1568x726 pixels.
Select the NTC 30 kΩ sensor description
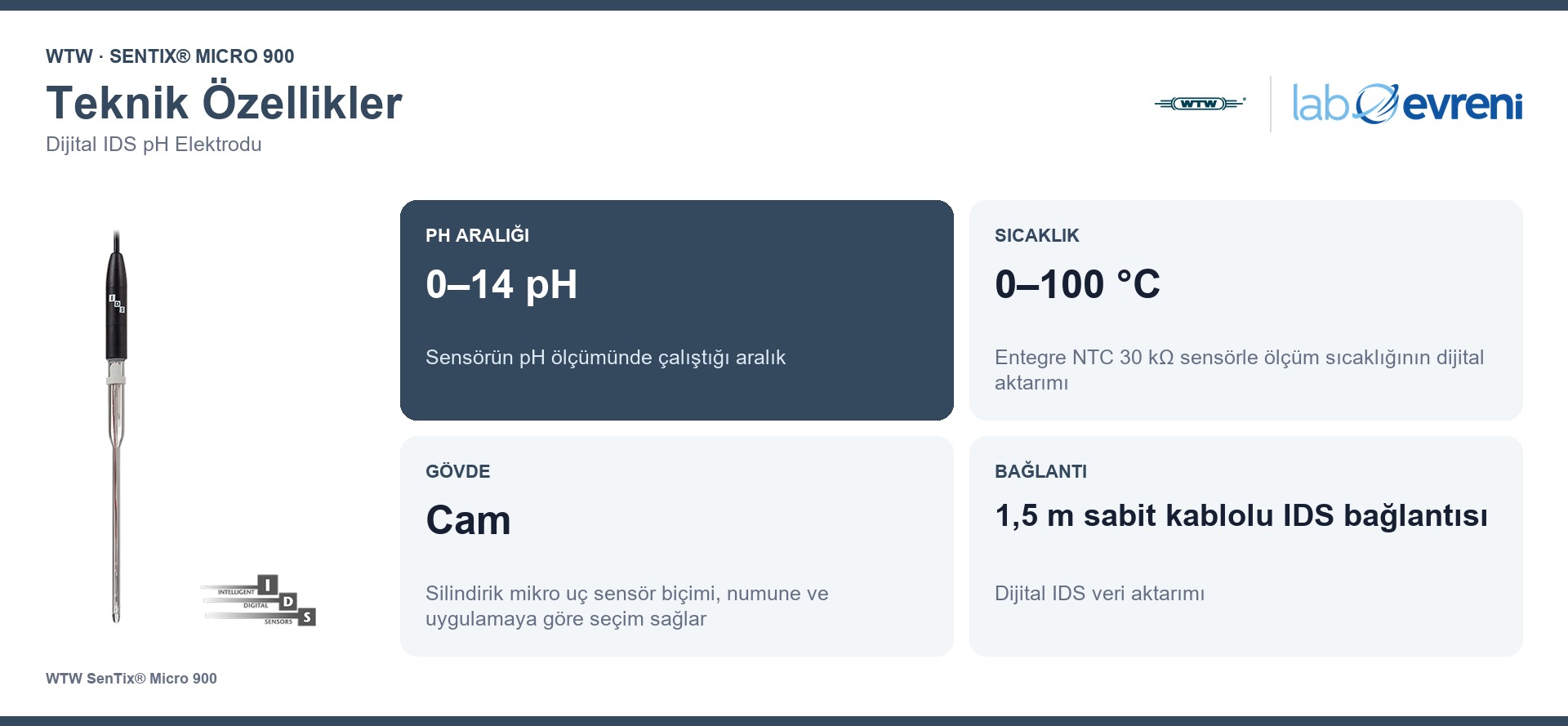1239,370
